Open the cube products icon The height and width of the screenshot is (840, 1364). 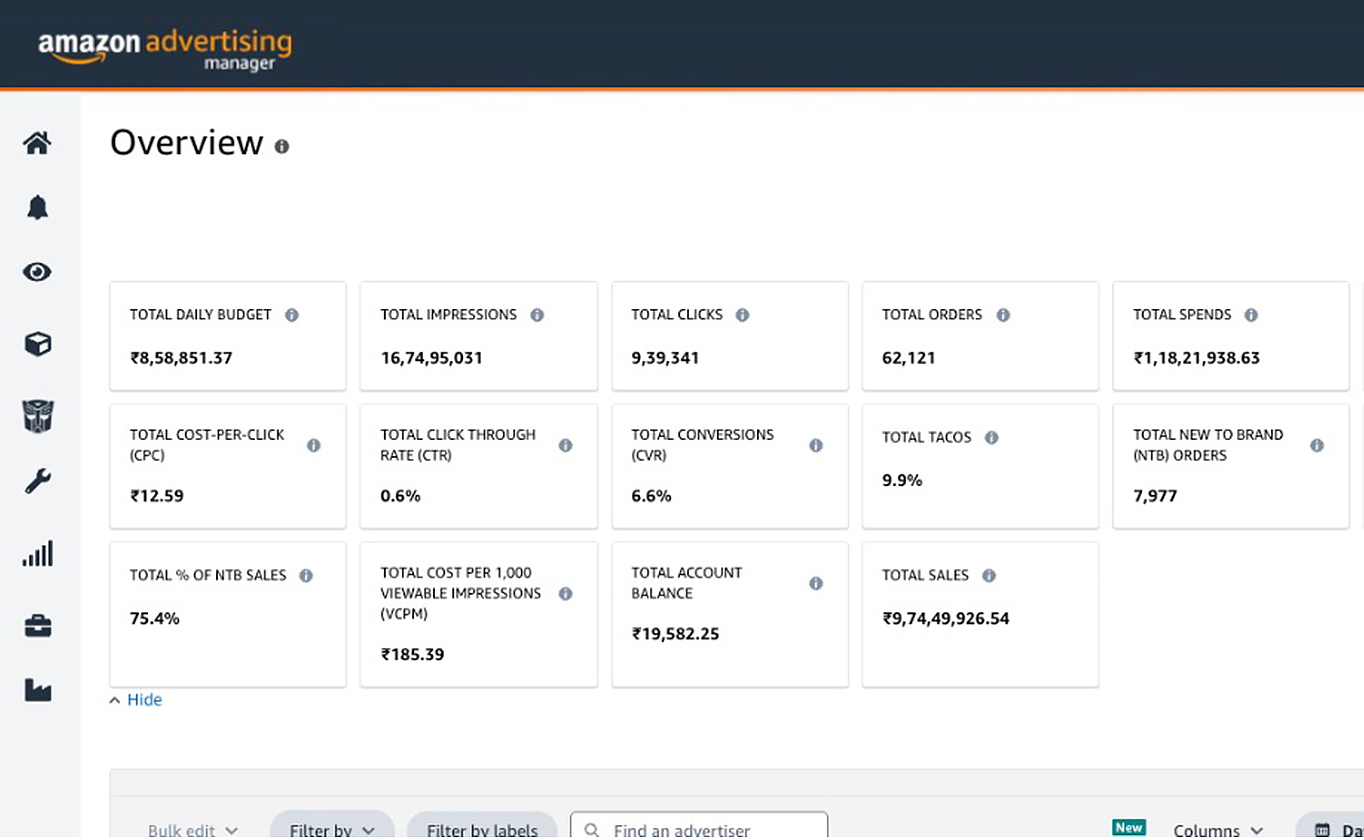pos(37,344)
